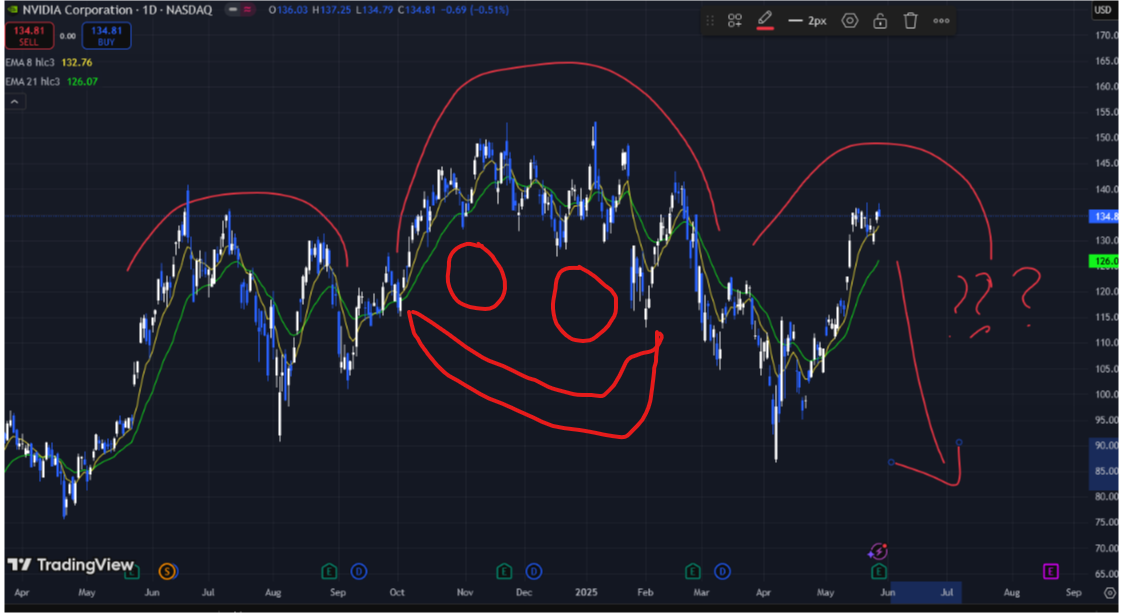Open the drawing templates icon in floating toolbar
Viewport: 1121px width, 616px height.
pos(735,21)
